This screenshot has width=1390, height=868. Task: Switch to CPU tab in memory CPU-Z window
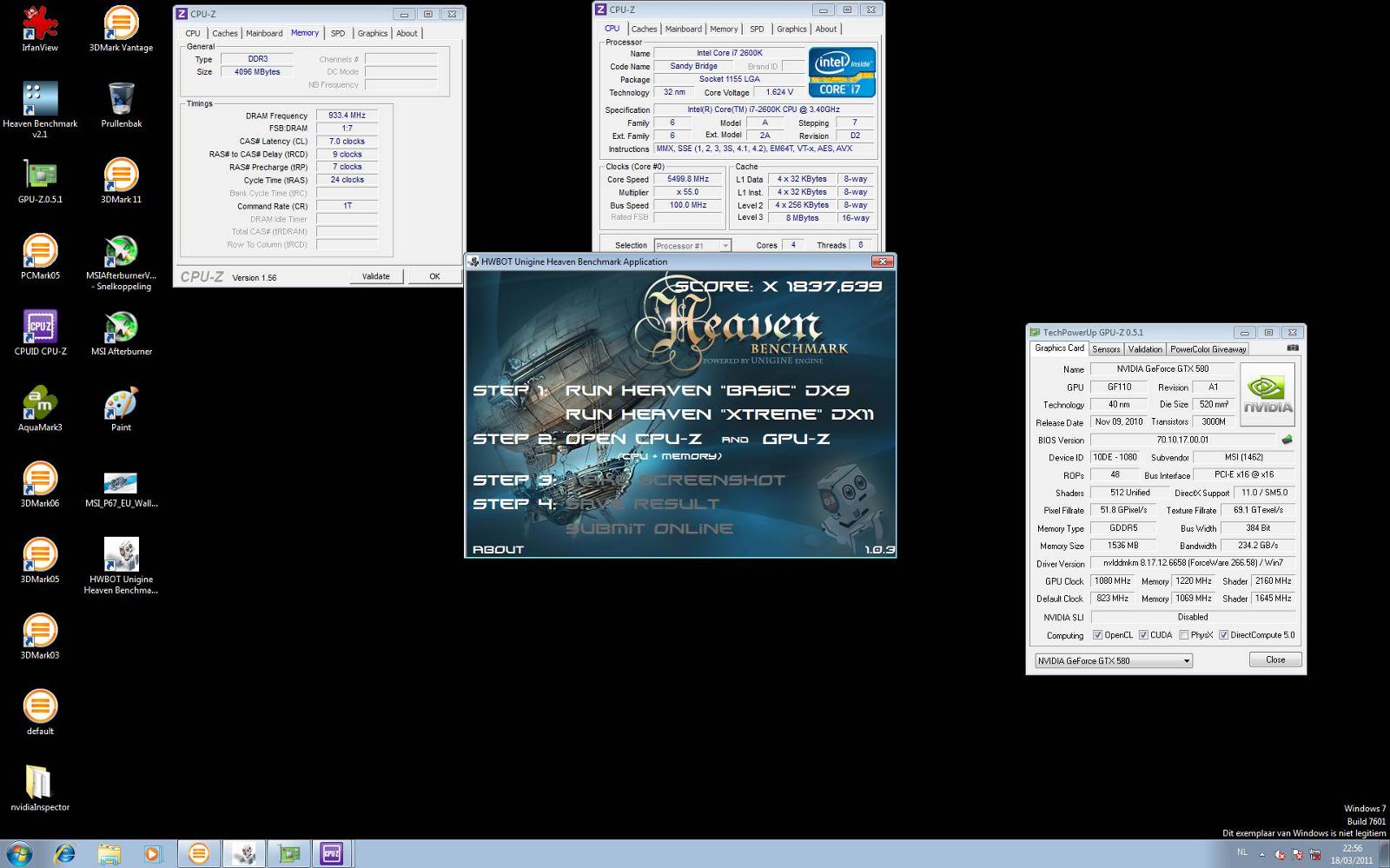coord(193,33)
